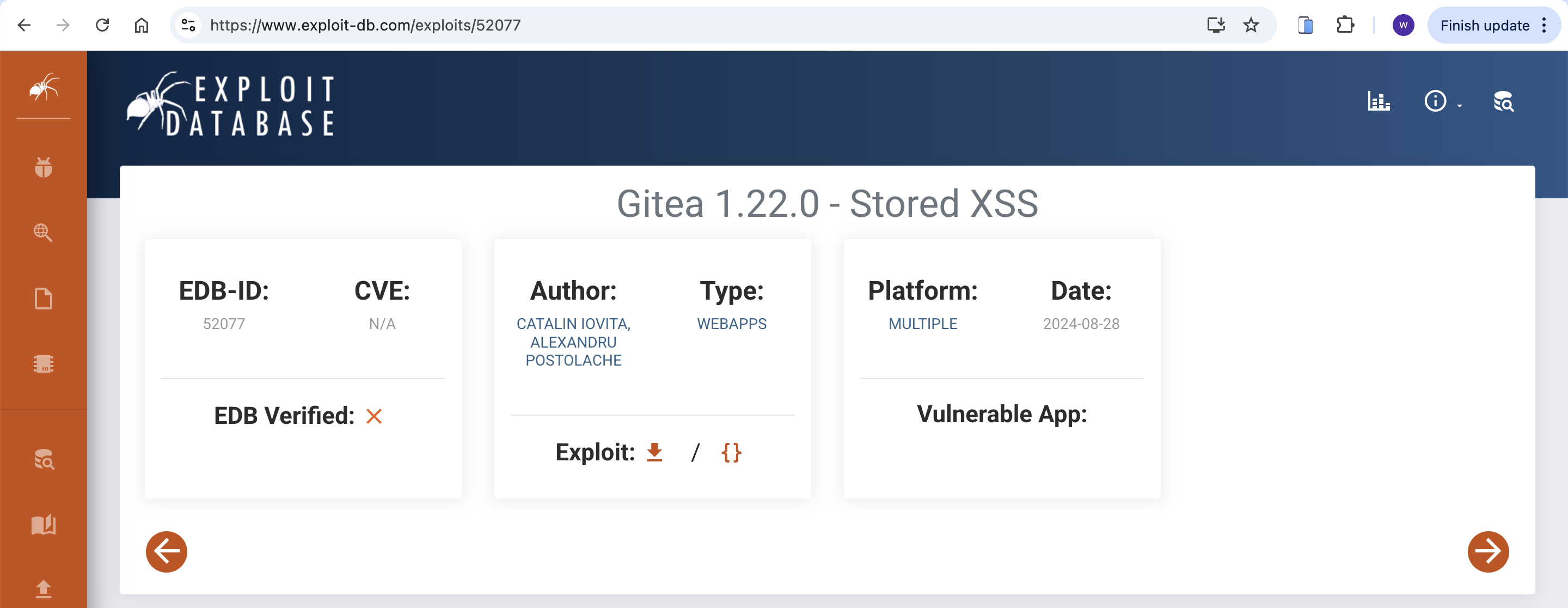Open Google Hacking Database globe-search icon
This screenshot has height=608, width=1568.
(43, 232)
